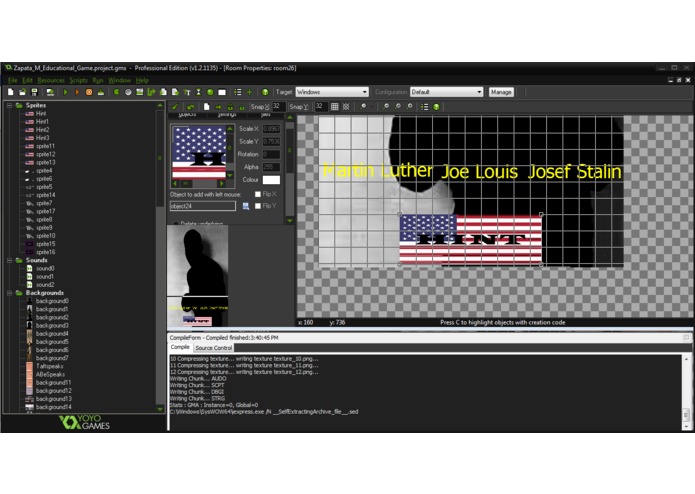The height and width of the screenshot is (494, 695).
Task: Click the object24 name field
Action: pyautogui.click(x=203, y=206)
